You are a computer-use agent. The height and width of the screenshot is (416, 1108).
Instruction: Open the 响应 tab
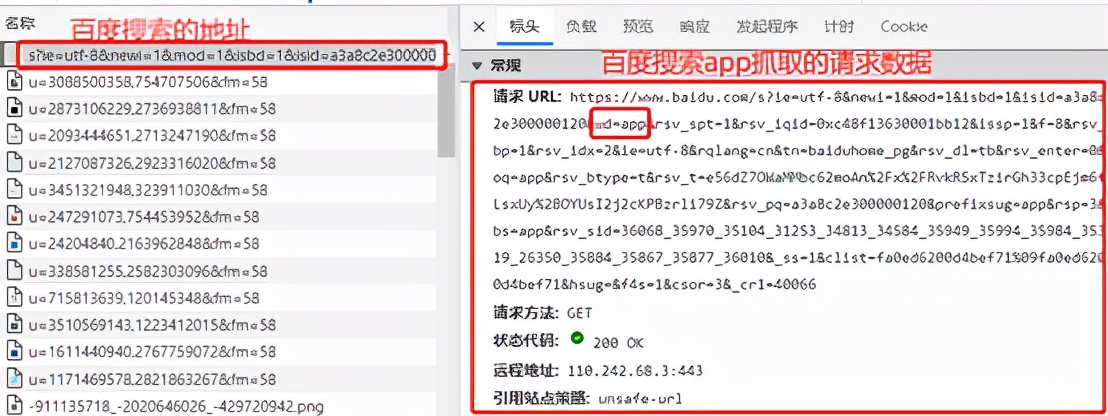pos(694,27)
